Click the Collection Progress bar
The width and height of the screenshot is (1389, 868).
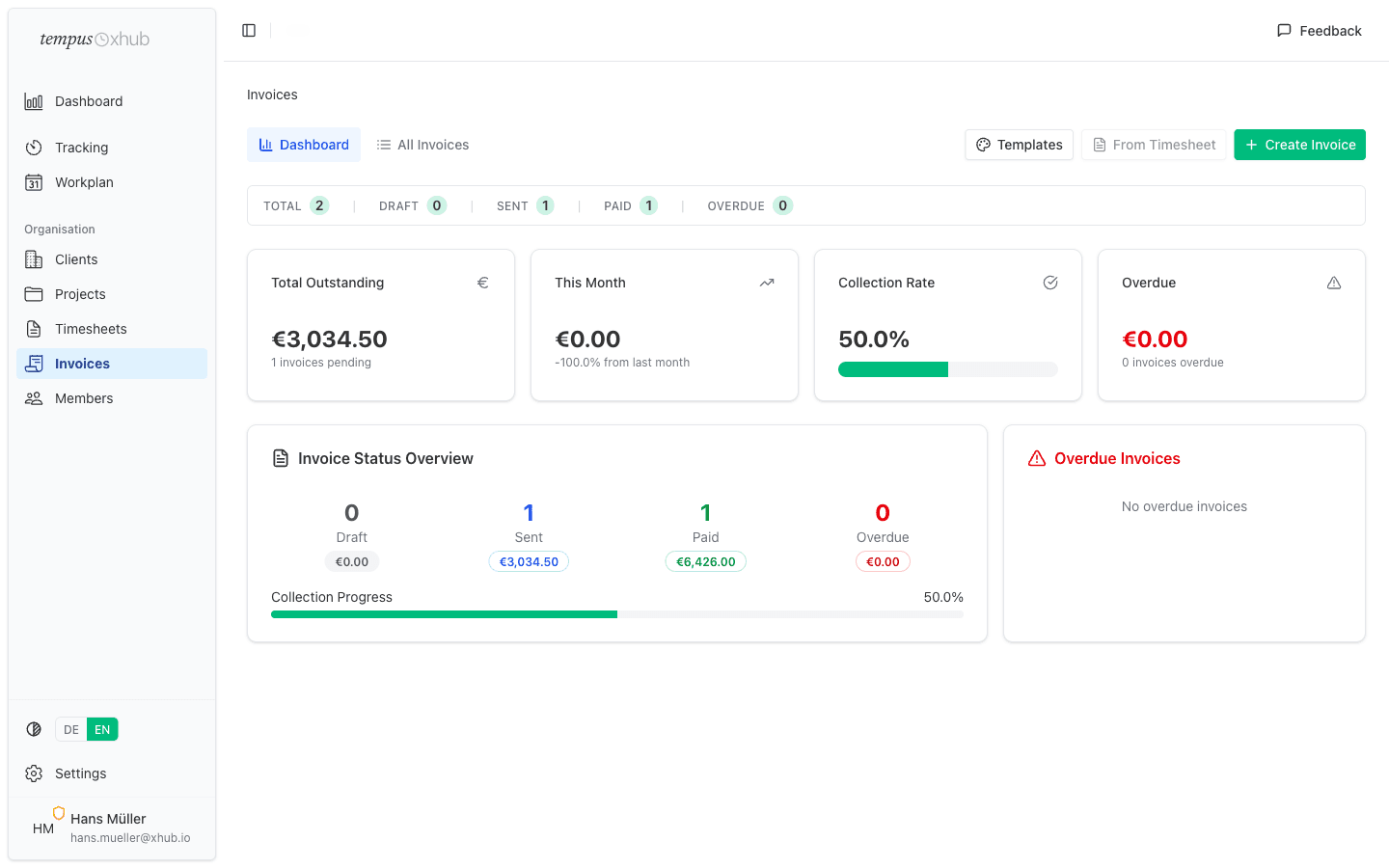[x=617, y=613]
